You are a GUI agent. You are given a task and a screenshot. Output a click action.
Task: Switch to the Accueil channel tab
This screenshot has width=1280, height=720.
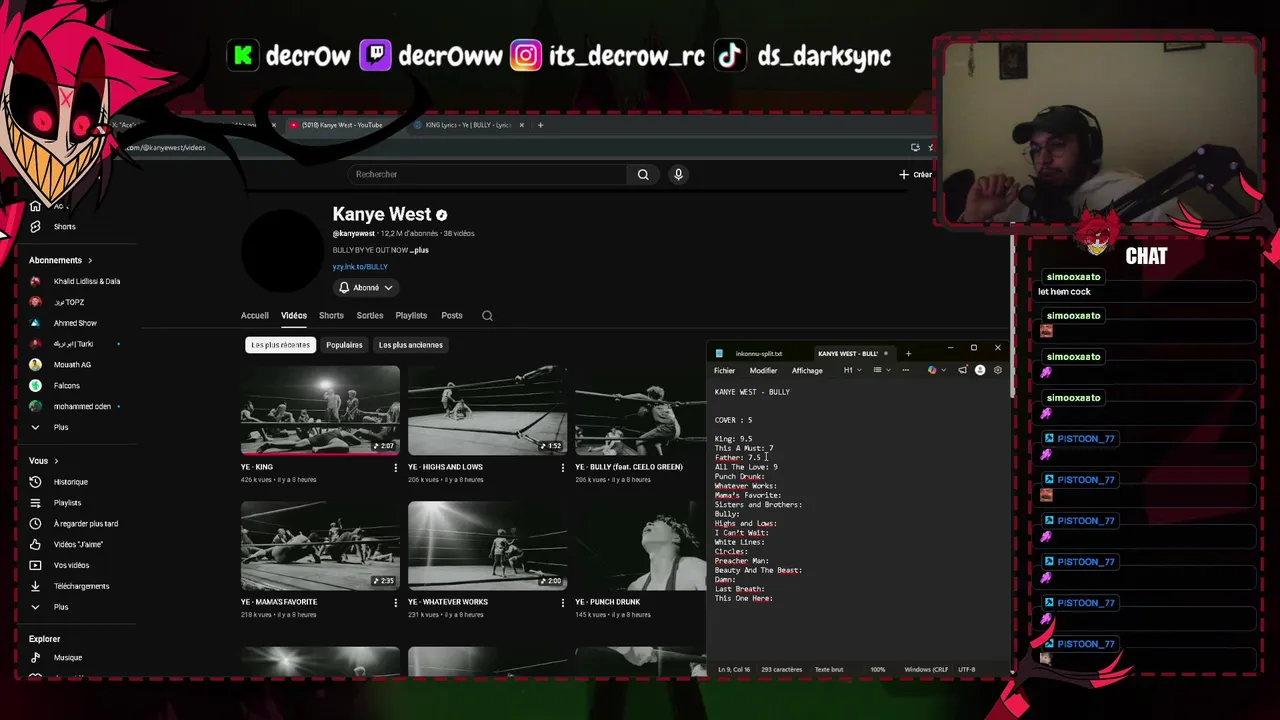tap(254, 316)
